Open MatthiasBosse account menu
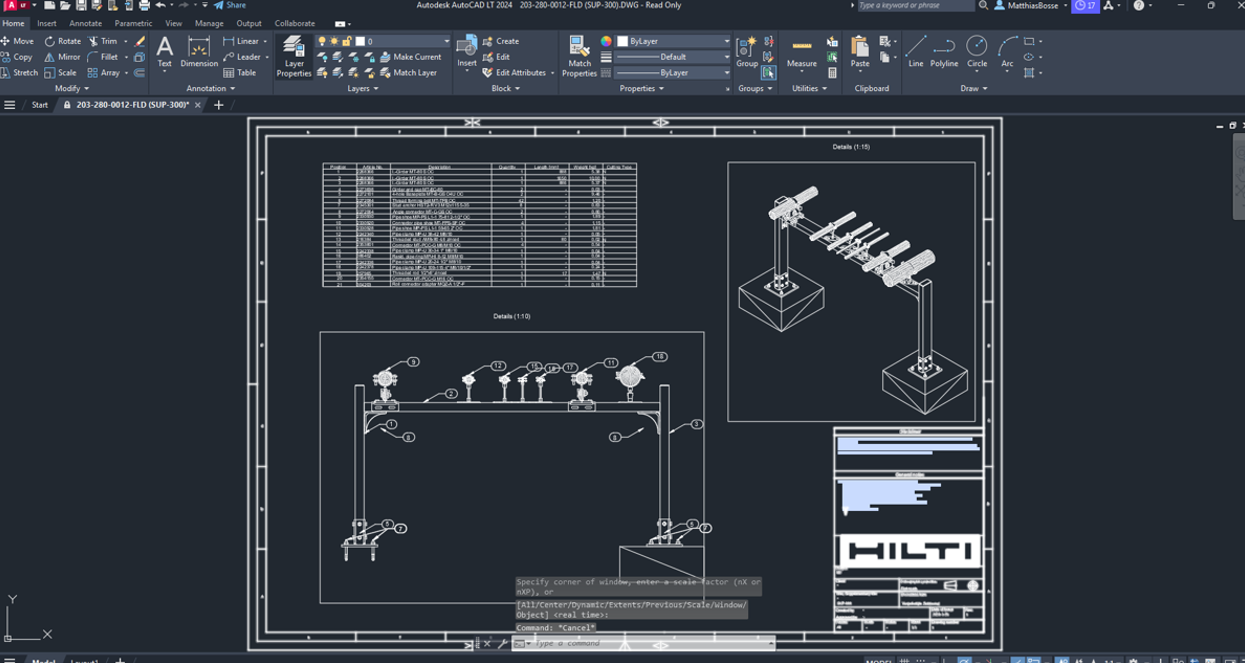Image resolution: width=1245 pixels, height=663 pixels. point(1031,5)
